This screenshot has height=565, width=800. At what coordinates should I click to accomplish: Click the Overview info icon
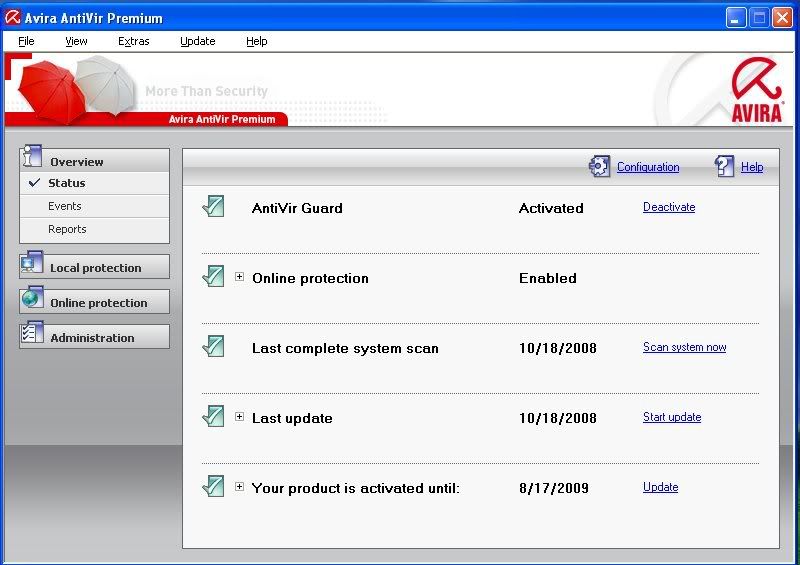click(32, 157)
